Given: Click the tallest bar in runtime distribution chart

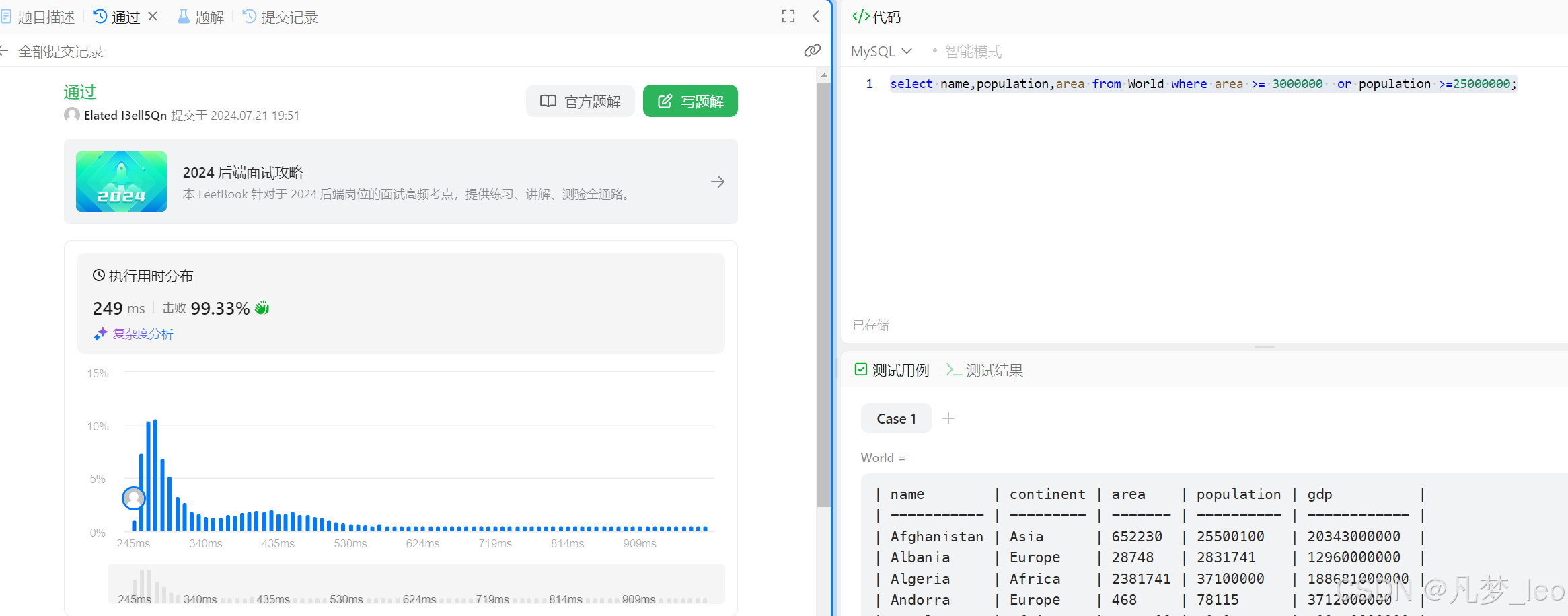Looking at the screenshot, I should 155,475.
